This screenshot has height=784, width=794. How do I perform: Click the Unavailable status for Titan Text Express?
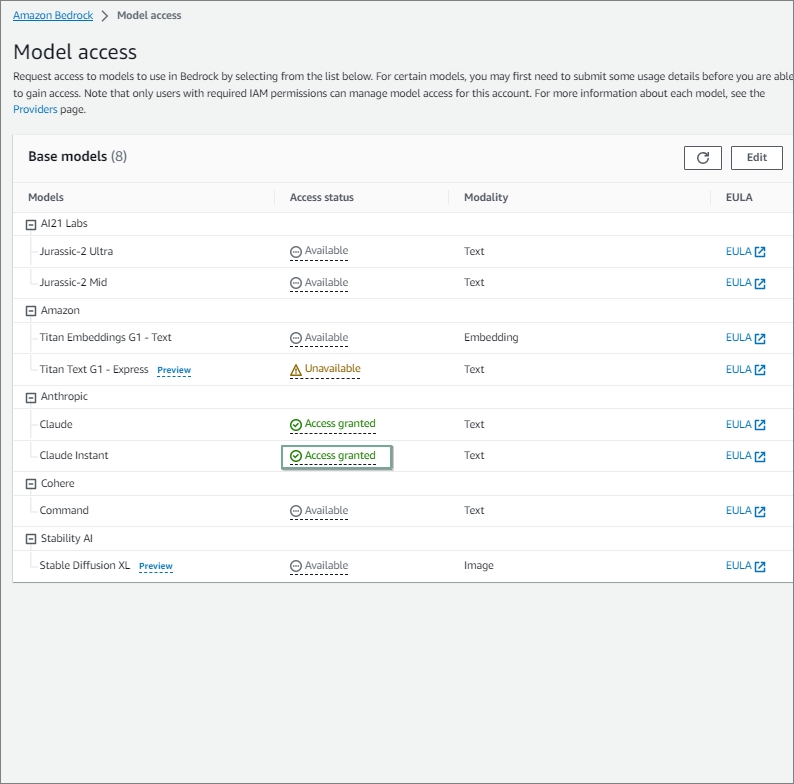pos(325,369)
